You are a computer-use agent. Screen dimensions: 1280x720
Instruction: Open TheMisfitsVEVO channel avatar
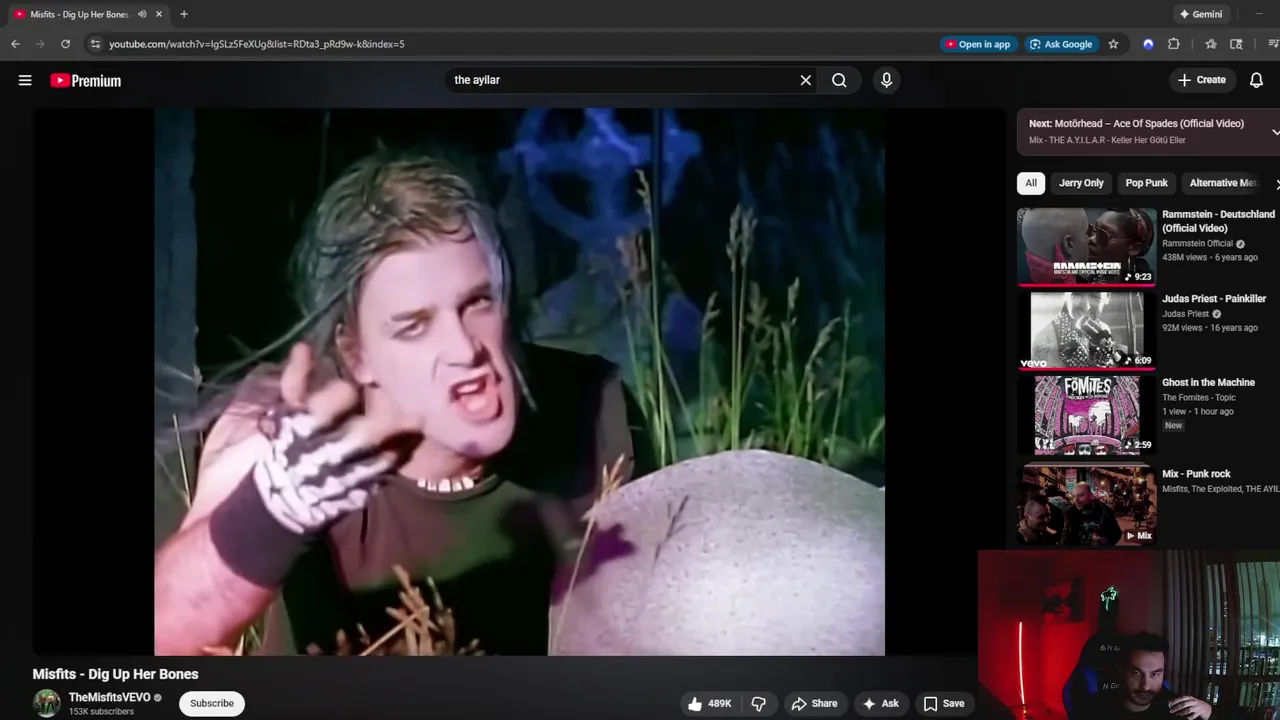pos(47,704)
